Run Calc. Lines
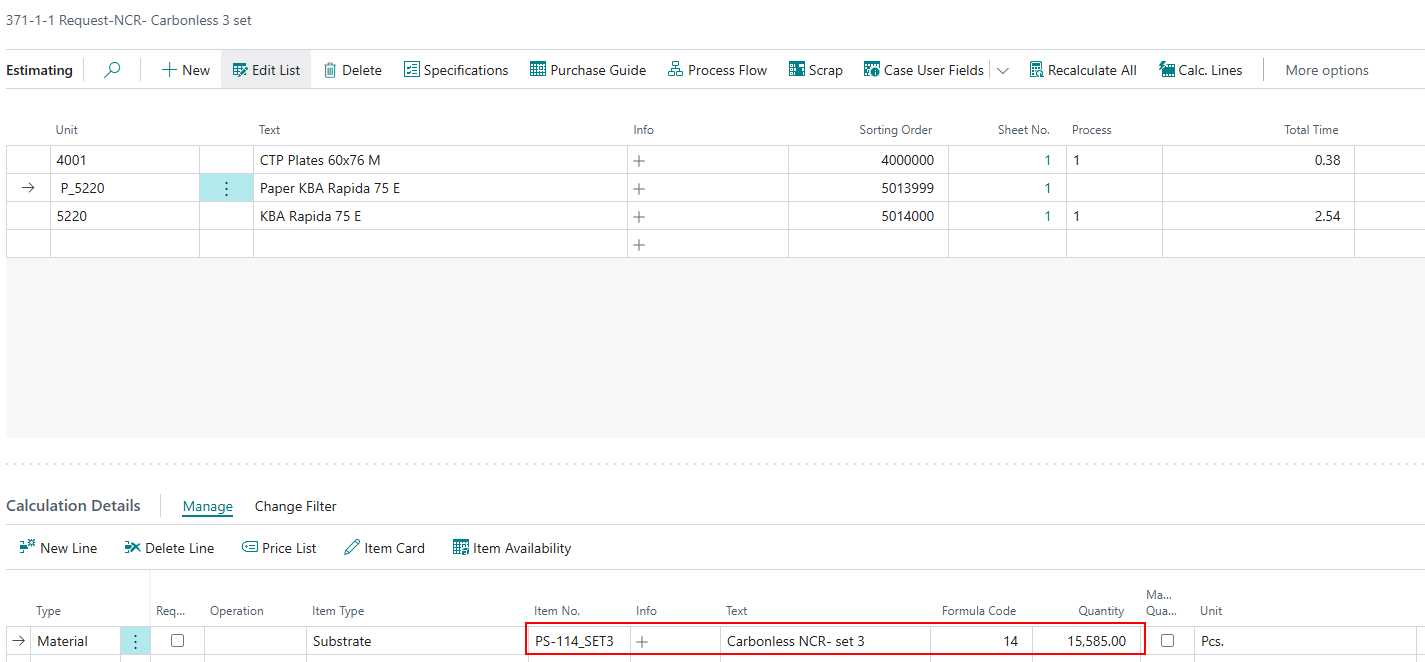This screenshot has height=662, width=1425. coord(1201,70)
